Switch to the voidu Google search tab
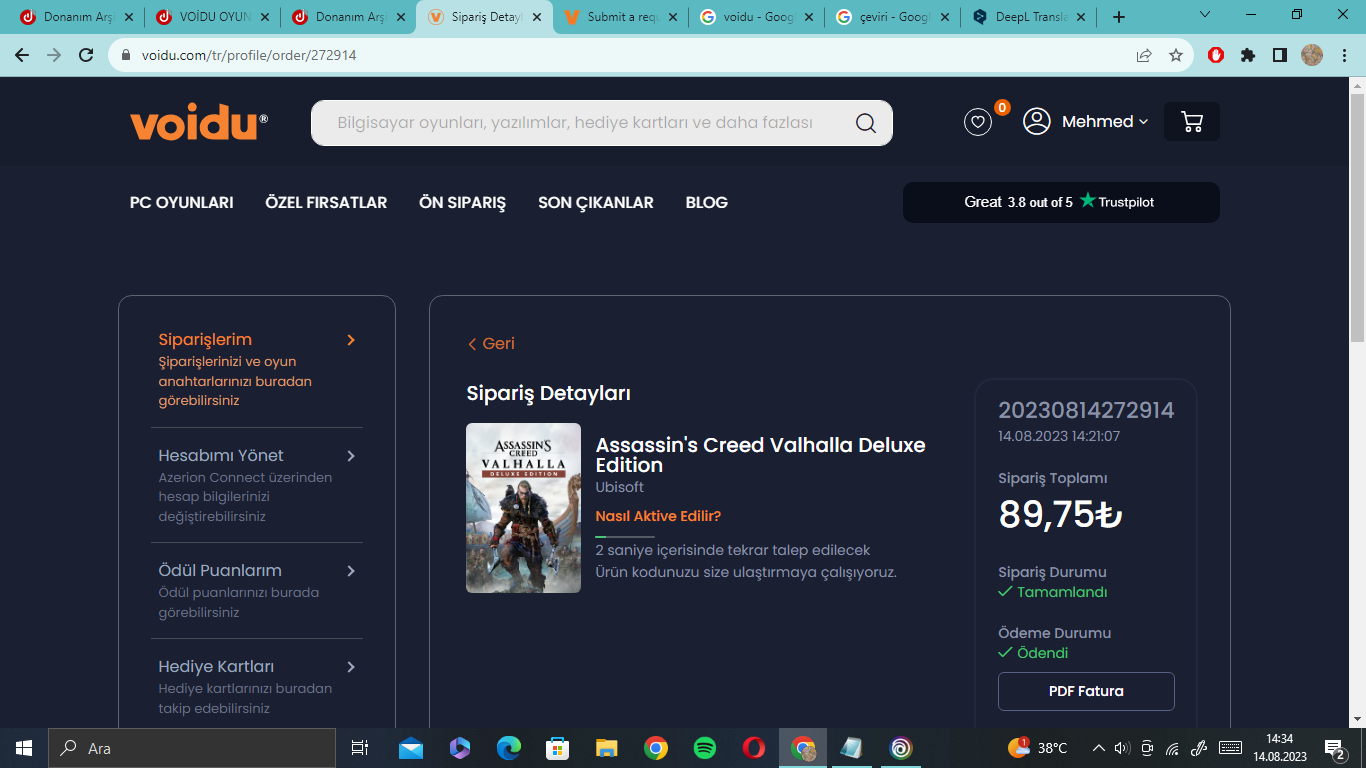 (756, 17)
